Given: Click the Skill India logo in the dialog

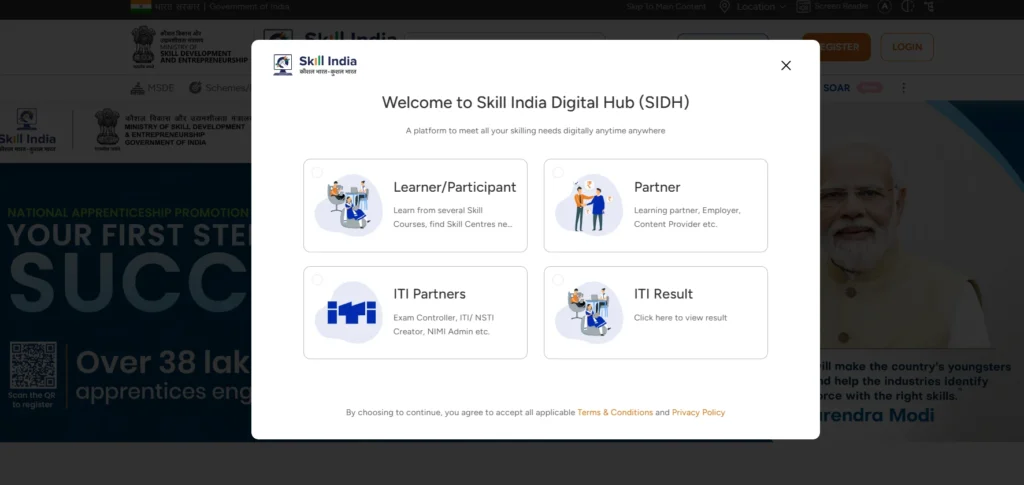Looking at the screenshot, I should (x=315, y=65).
